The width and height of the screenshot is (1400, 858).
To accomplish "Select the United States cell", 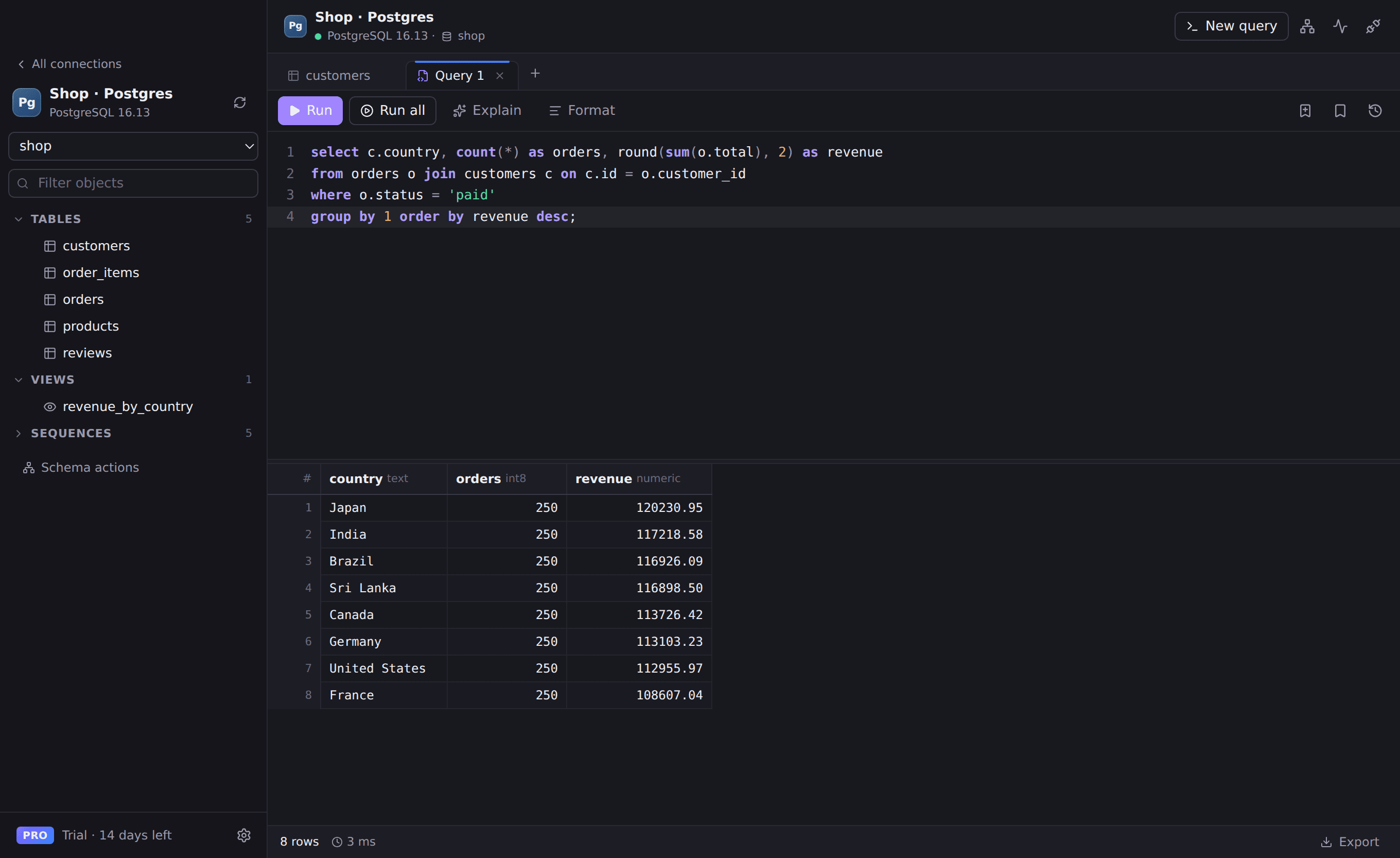I will pyautogui.click(x=383, y=668).
